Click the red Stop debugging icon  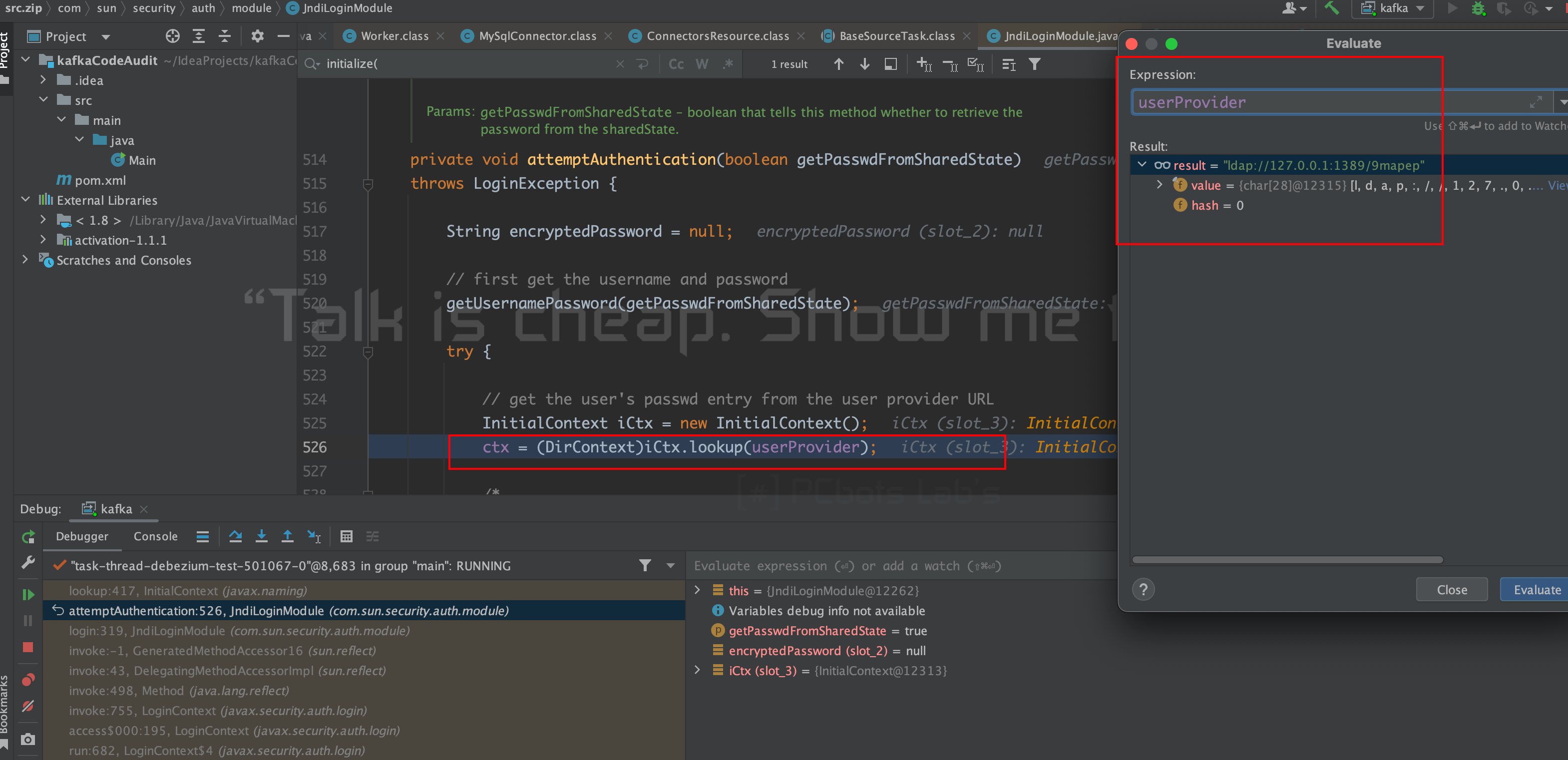tap(28, 647)
